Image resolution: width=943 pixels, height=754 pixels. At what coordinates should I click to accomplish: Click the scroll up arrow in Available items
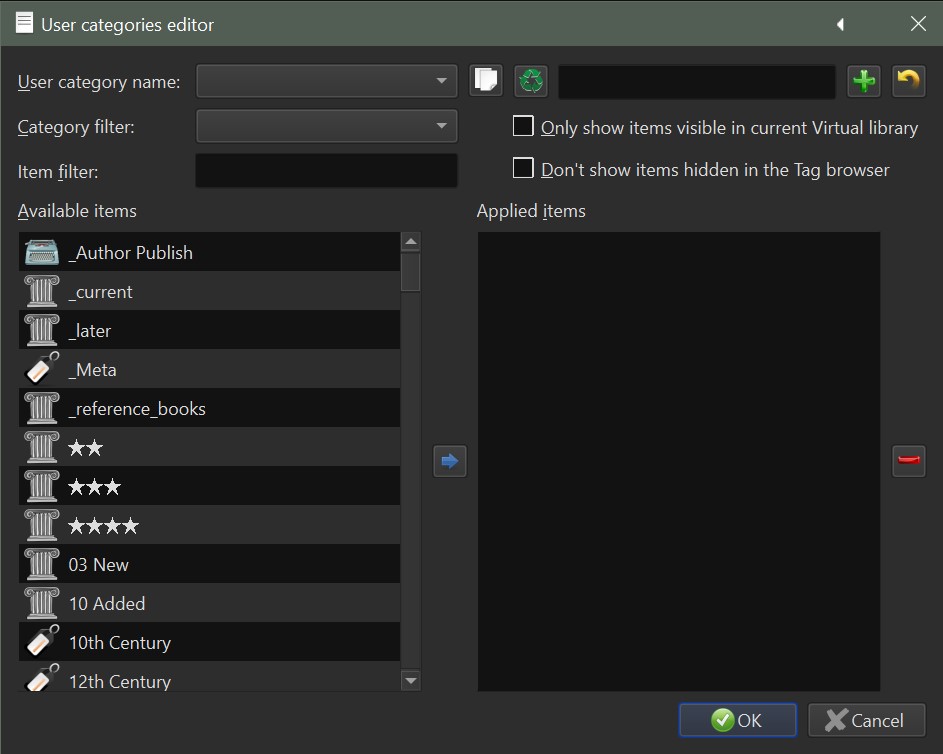click(411, 242)
